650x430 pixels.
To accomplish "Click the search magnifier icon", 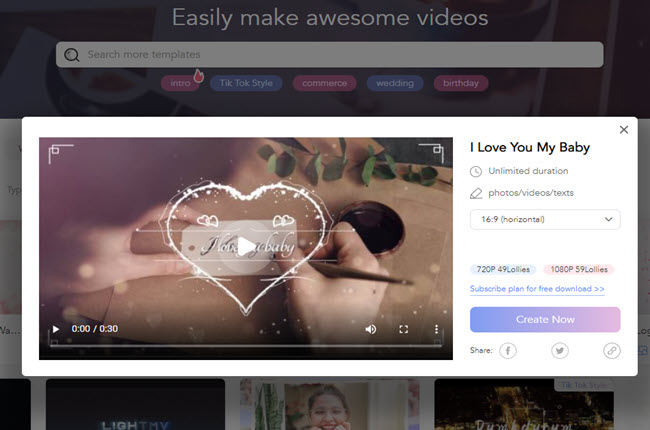I will pos(72,55).
